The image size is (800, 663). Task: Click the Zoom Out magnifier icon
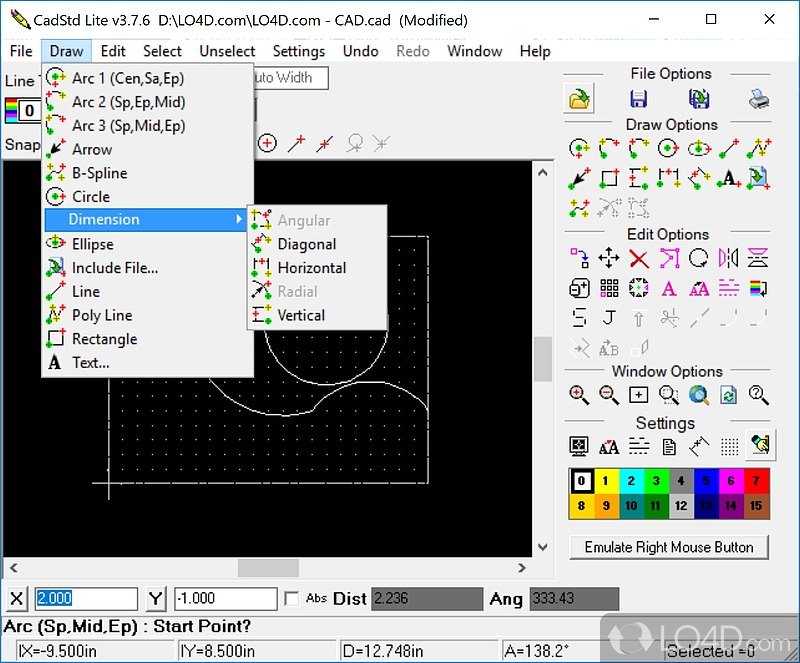click(609, 395)
